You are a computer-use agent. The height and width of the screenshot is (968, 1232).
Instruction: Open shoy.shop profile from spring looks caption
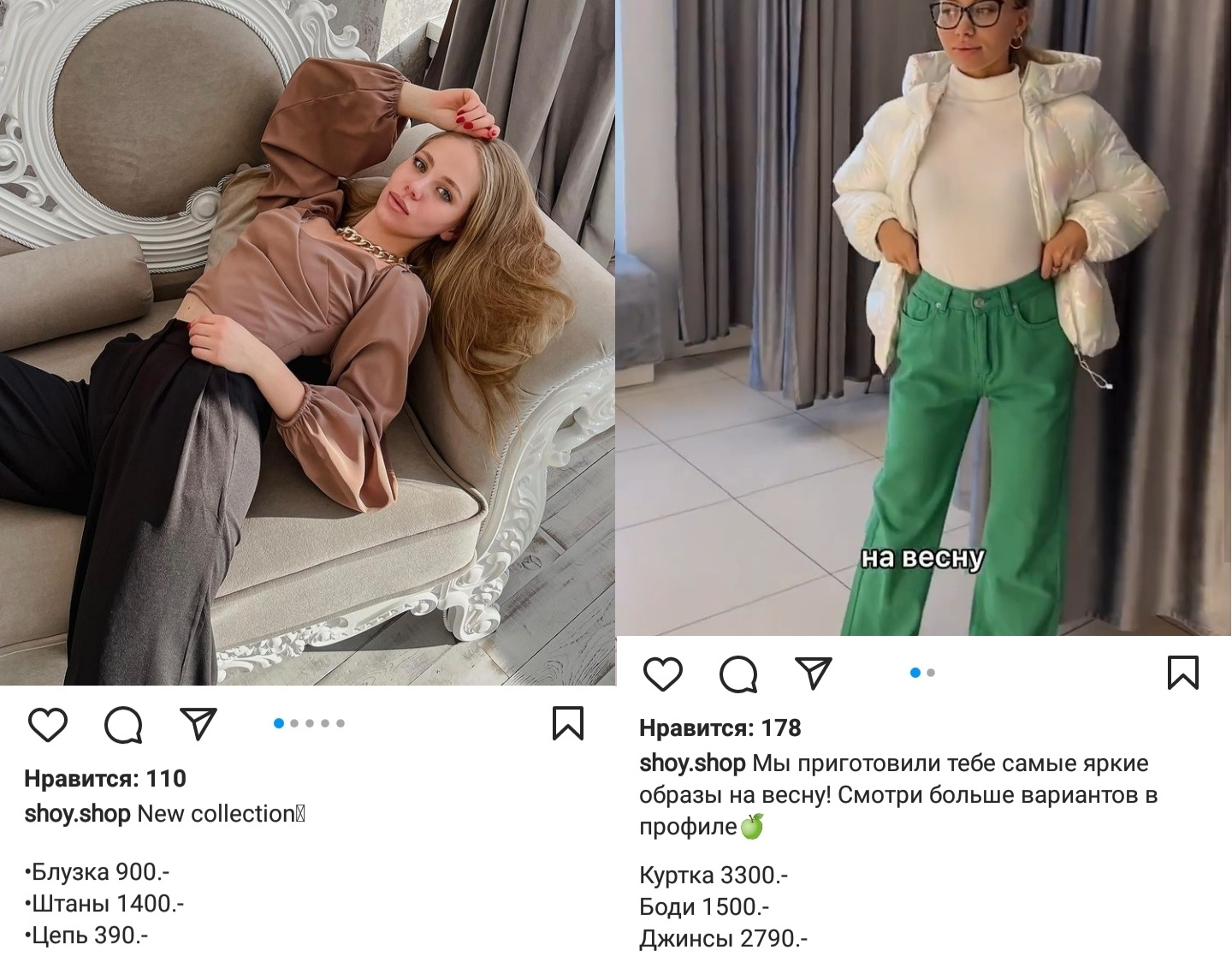click(x=692, y=763)
